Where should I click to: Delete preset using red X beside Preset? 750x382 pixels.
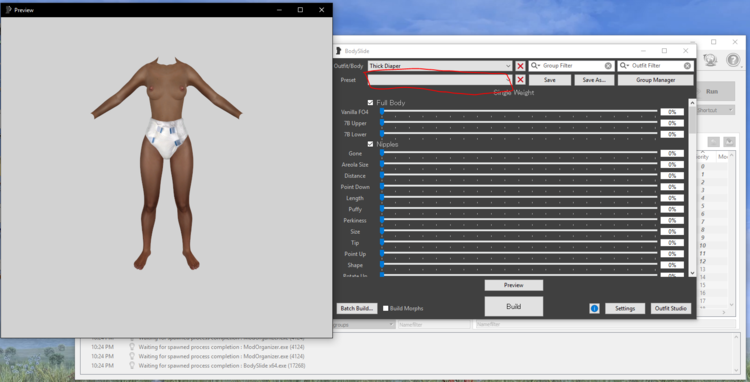tap(520, 80)
